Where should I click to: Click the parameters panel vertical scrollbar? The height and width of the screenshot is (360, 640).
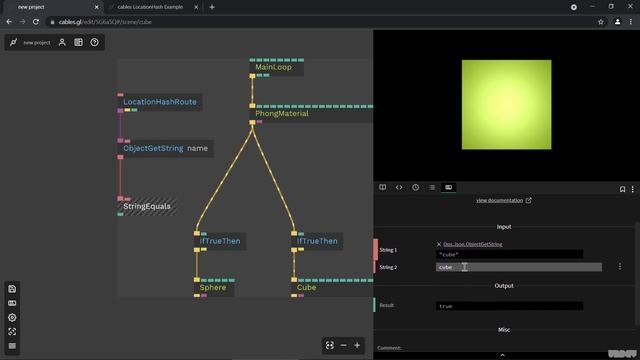click(638, 273)
